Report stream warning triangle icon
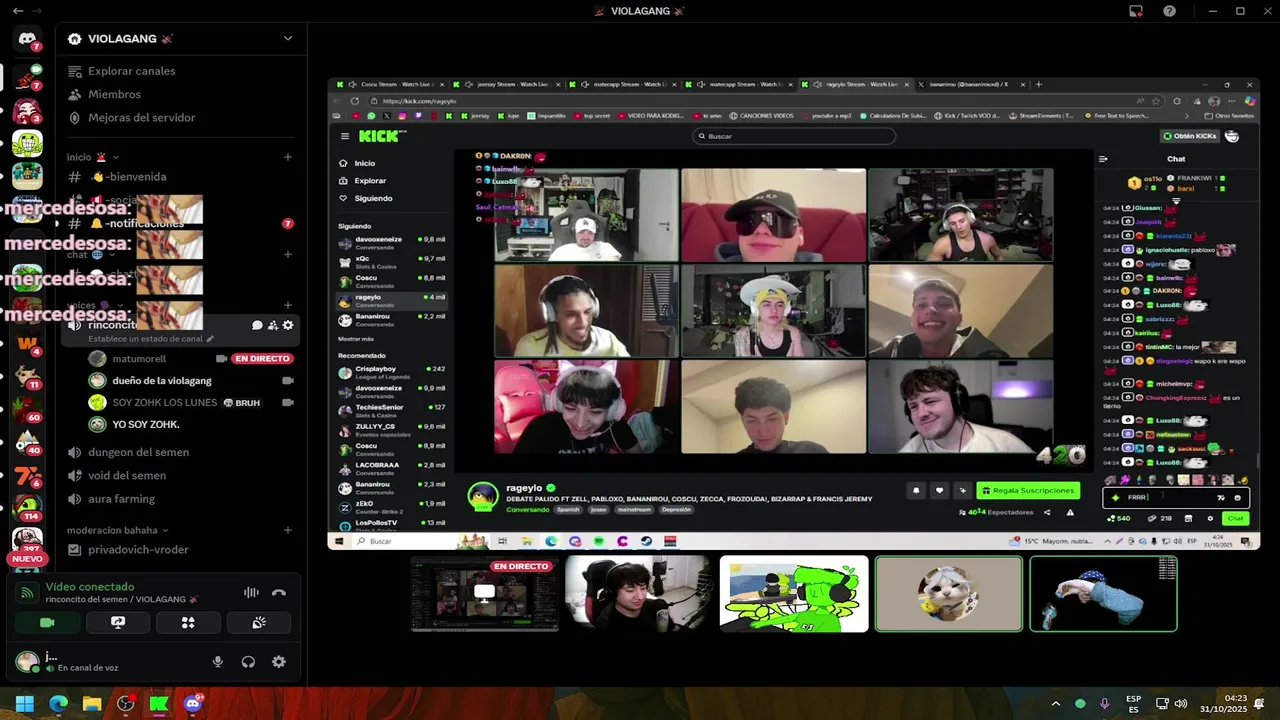The image size is (1280, 720). click(1070, 513)
